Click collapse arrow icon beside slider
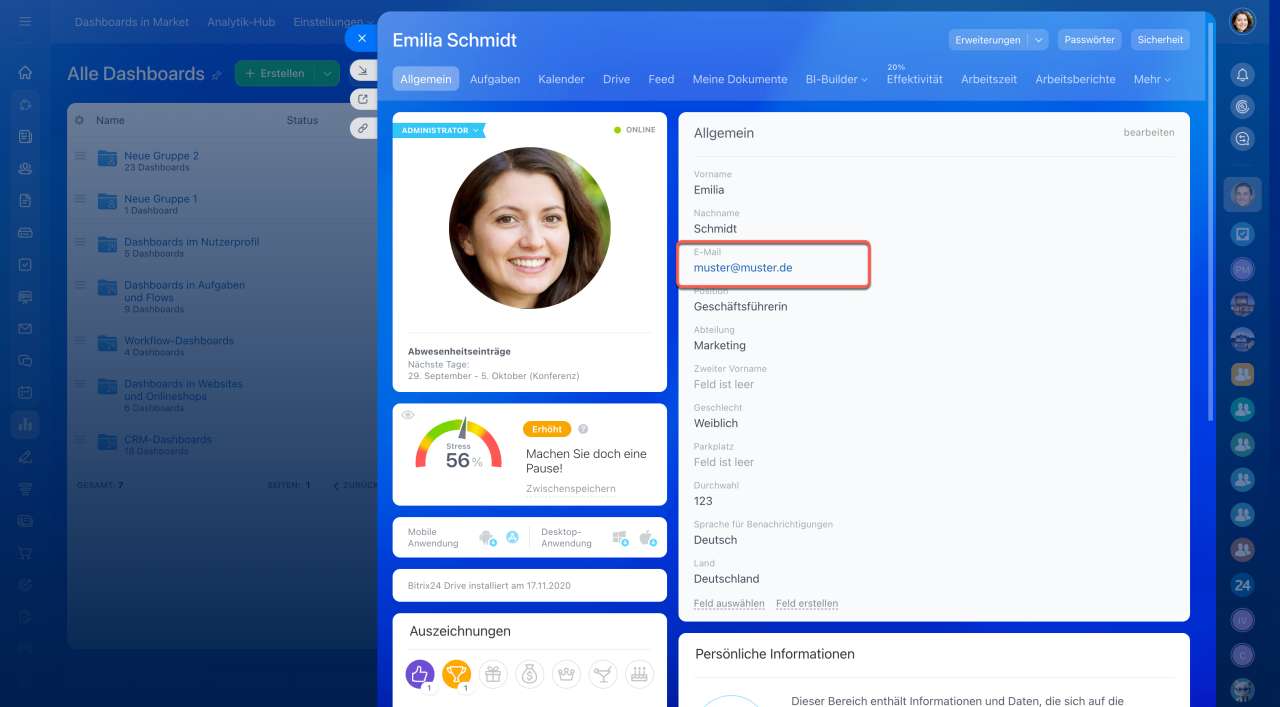1280x707 pixels. point(362,71)
